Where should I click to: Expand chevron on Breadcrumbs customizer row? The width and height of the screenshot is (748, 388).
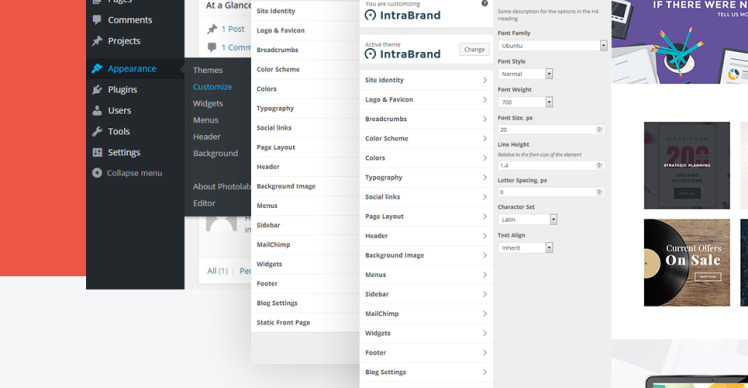tap(485, 119)
